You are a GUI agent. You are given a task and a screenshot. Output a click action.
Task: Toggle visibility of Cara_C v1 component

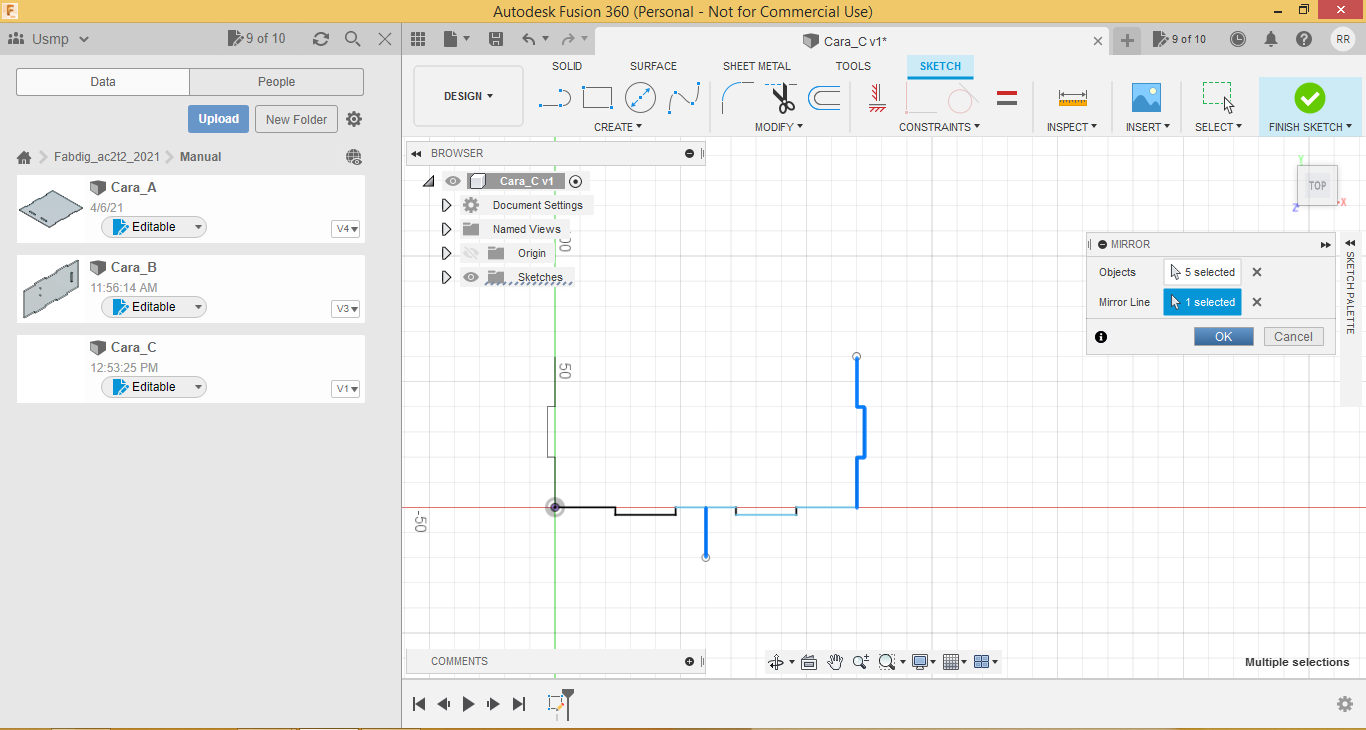(453, 181)
